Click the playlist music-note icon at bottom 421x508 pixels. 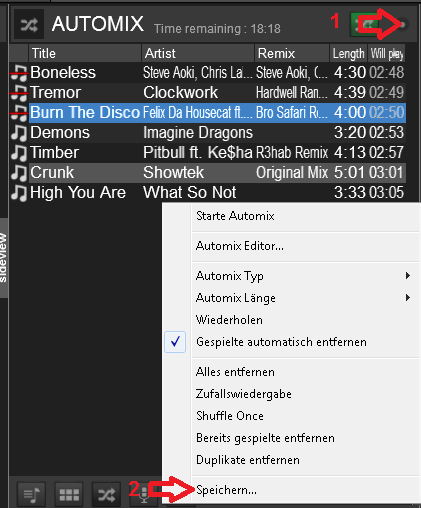pos(31,495)
